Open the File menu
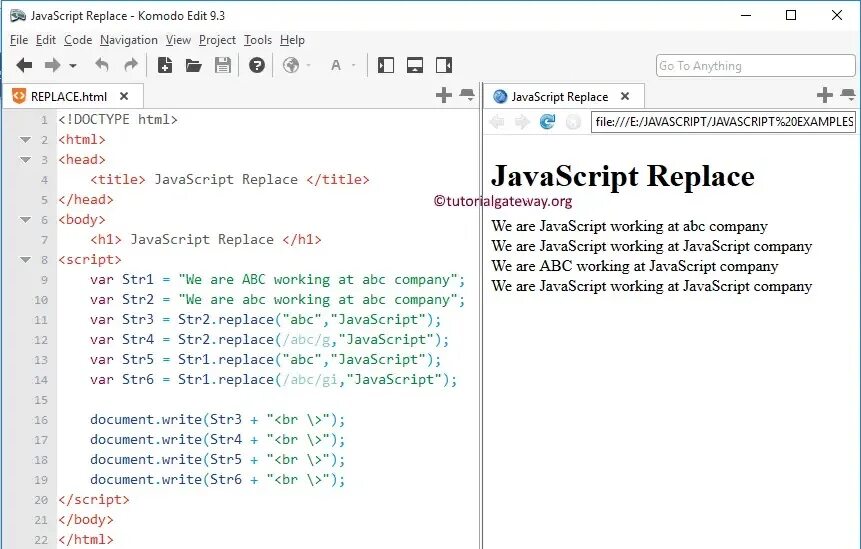Viewport: 861px width, 549px height. pyautogui.click(x=19, y=40)
